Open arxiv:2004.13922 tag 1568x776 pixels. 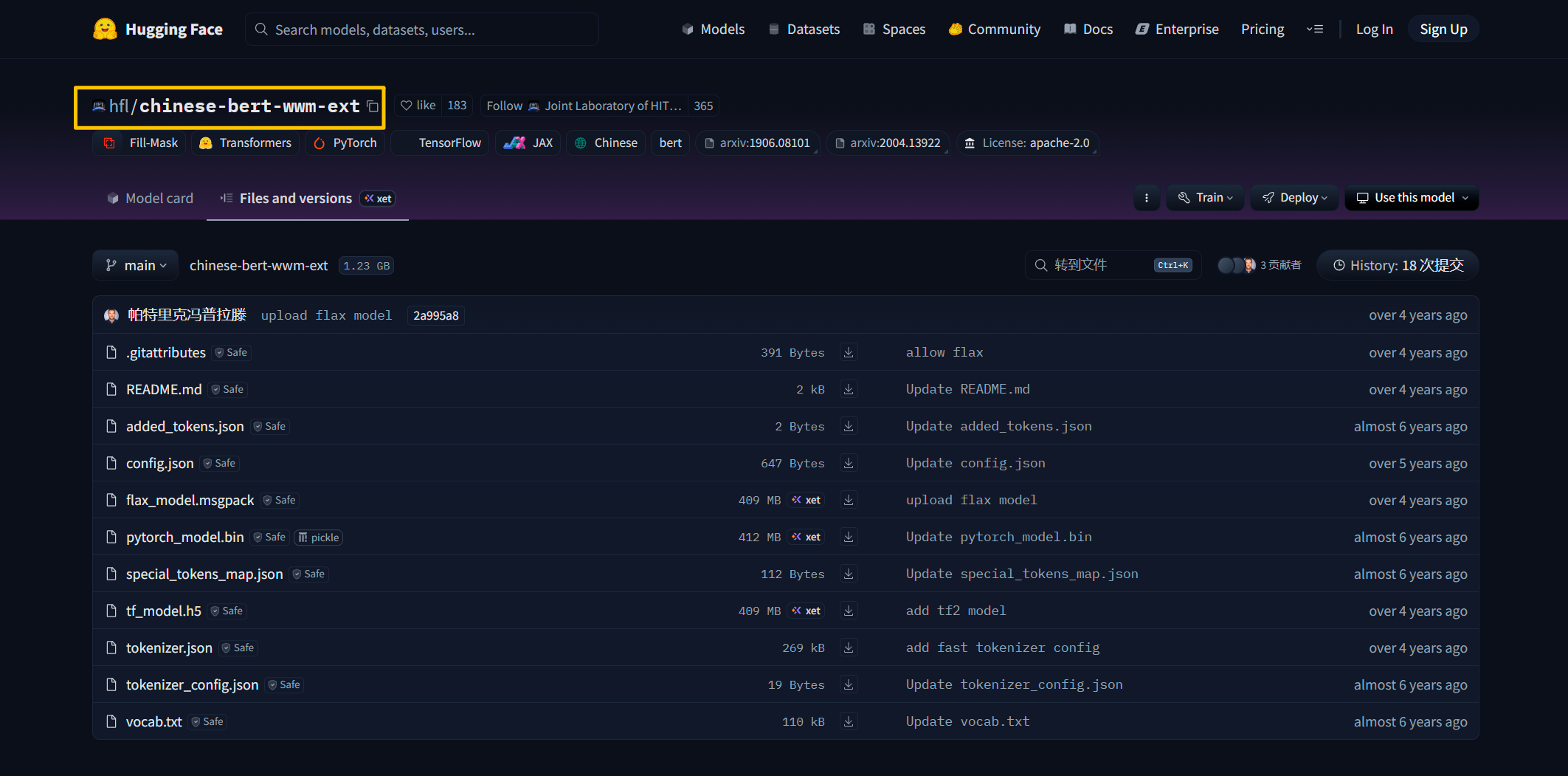pyautogui.click(x=888, y=143)
